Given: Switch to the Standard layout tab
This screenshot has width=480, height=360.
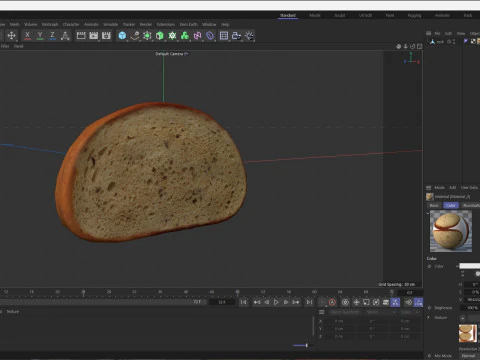Looking at the screenshot, I should [x=288, y=15].
